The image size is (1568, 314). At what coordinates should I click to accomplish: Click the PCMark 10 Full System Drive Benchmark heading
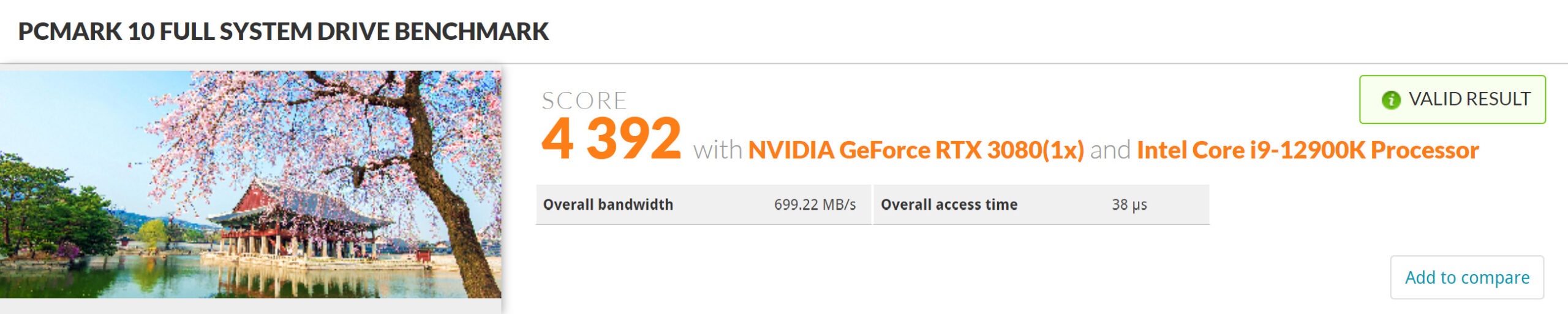point(284,31)
